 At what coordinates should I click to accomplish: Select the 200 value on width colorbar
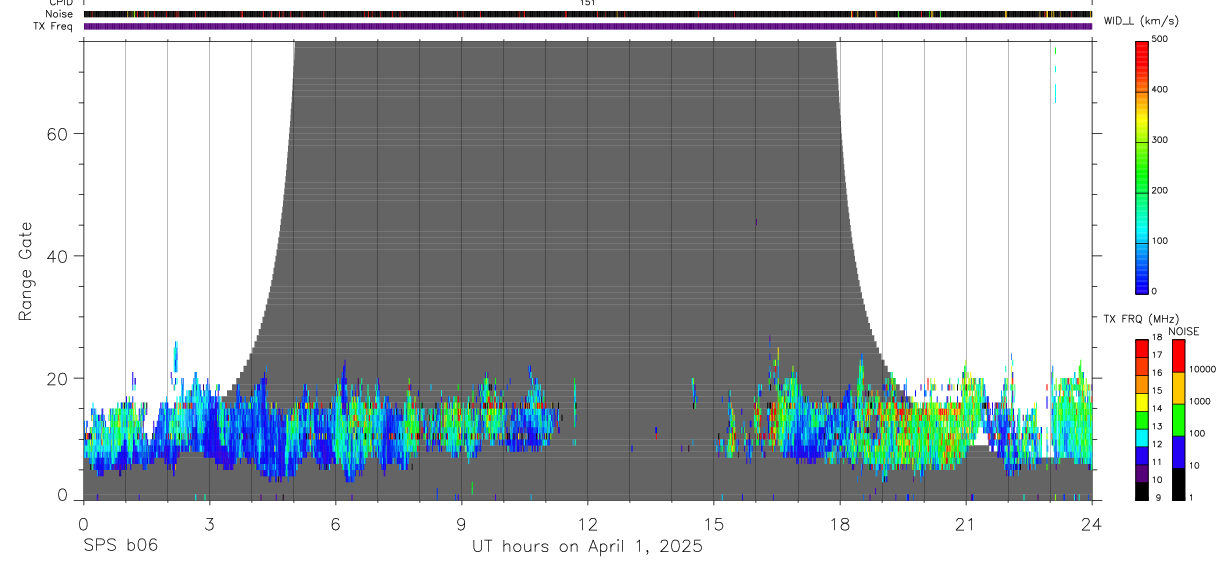tap(1160, 190)
